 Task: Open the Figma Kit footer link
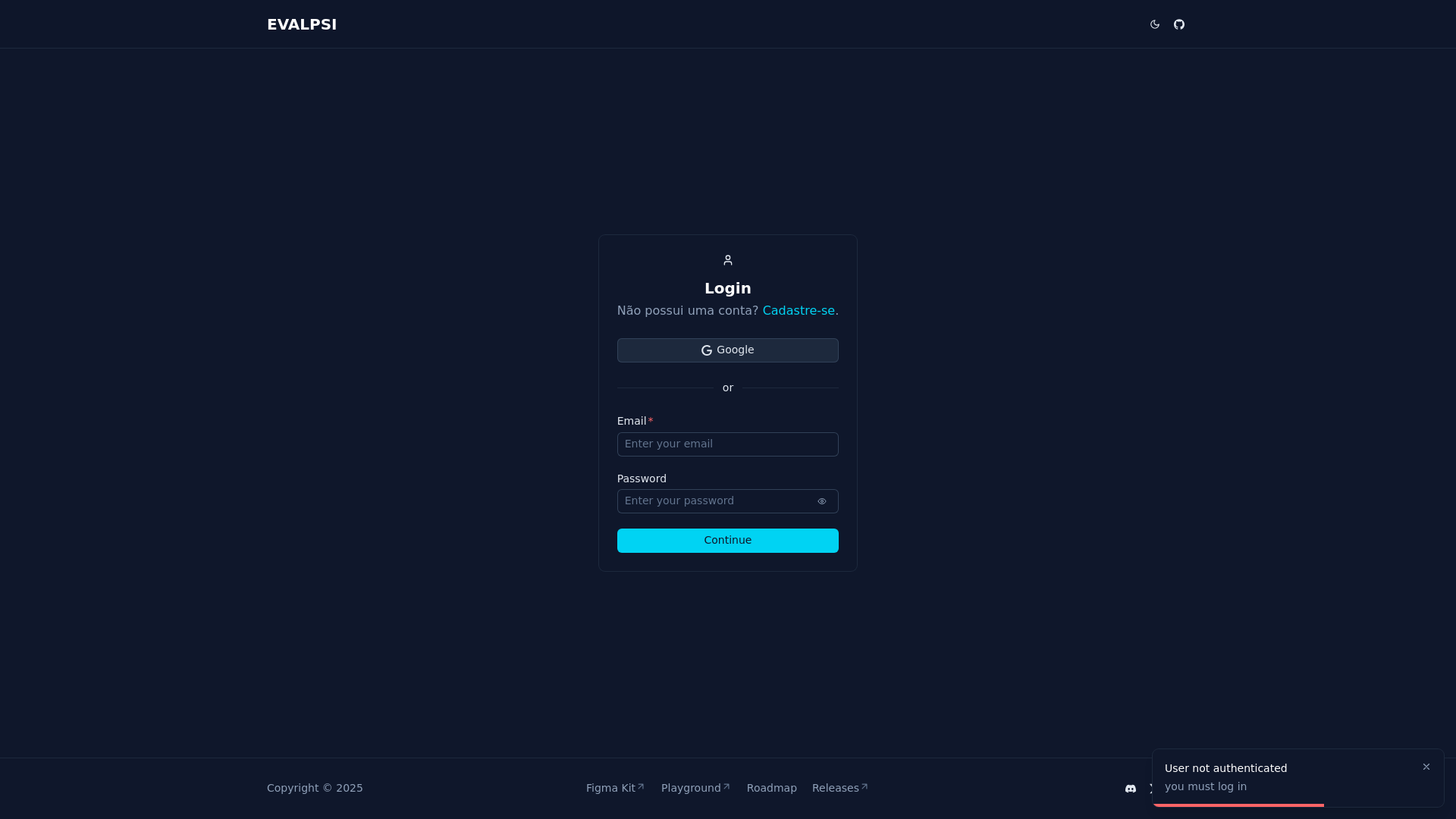coord(616,788)
